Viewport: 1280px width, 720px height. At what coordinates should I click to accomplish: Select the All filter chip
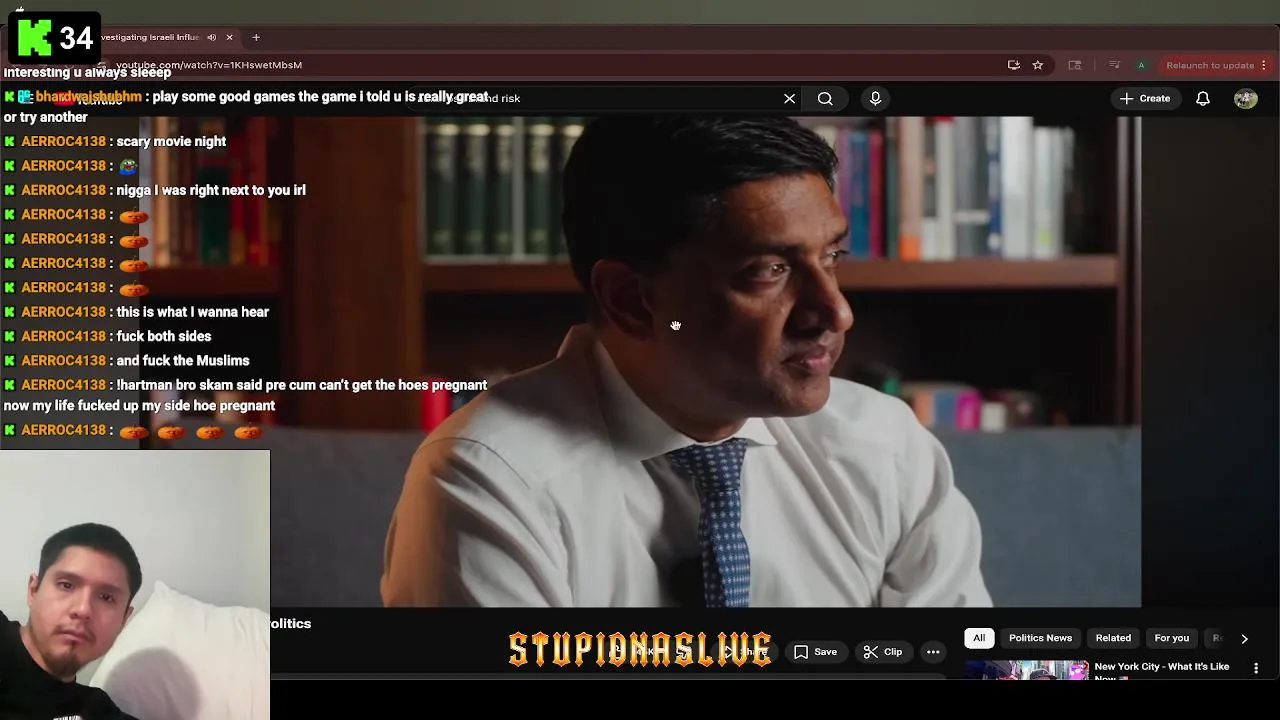pyautogui.click(x=979, y=638)
